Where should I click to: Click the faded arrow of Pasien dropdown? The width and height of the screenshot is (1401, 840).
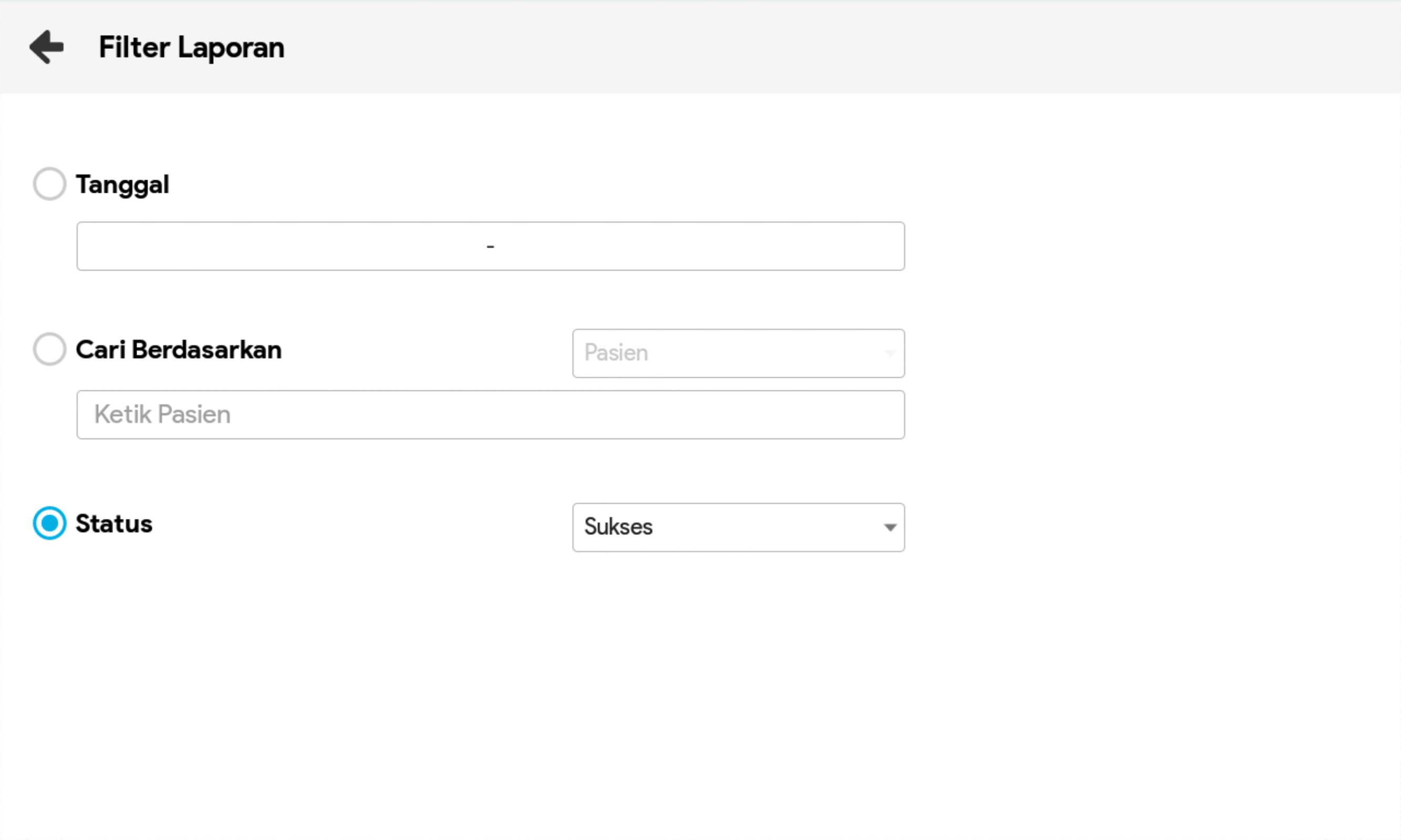(889, 353)
